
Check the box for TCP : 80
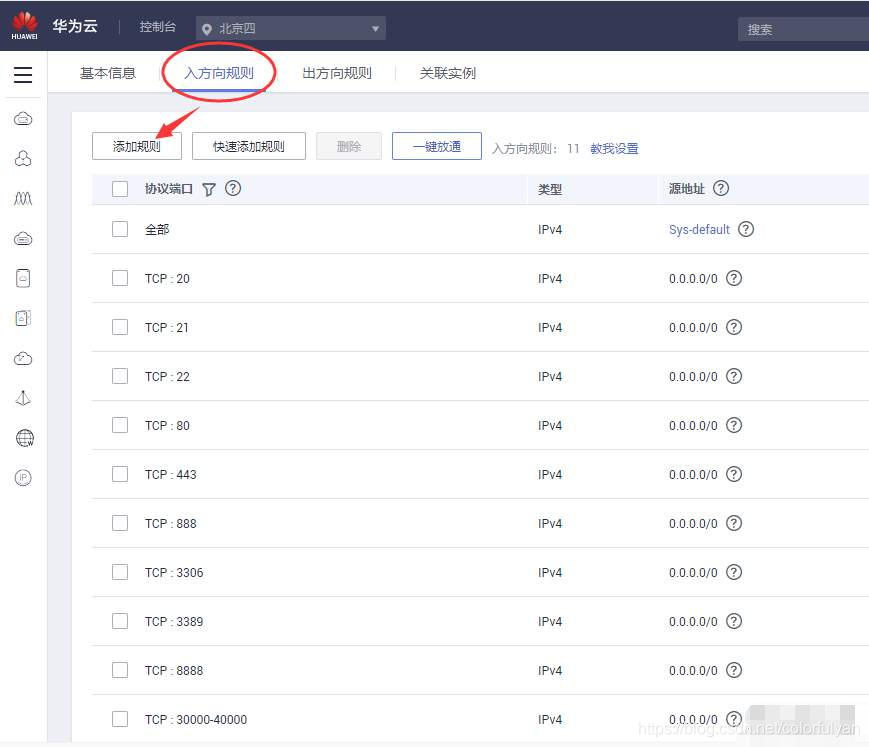120,425
